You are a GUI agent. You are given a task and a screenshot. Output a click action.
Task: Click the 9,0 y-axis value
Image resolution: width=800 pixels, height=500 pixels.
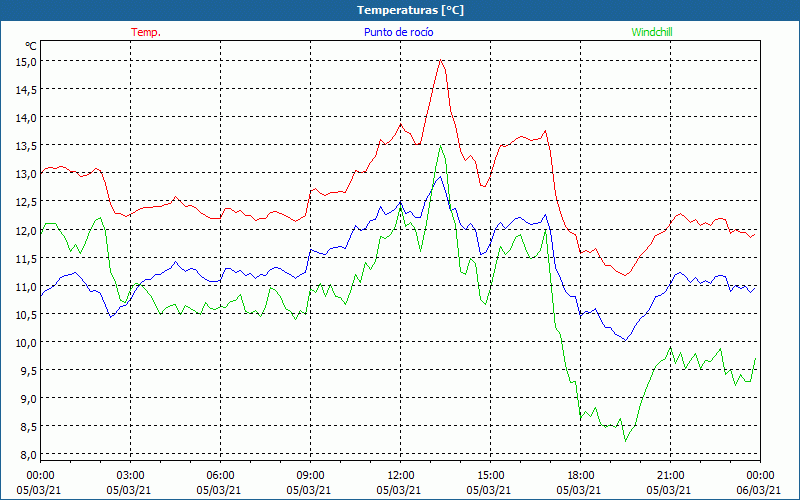pyautogui.click(x=30, y=399)
